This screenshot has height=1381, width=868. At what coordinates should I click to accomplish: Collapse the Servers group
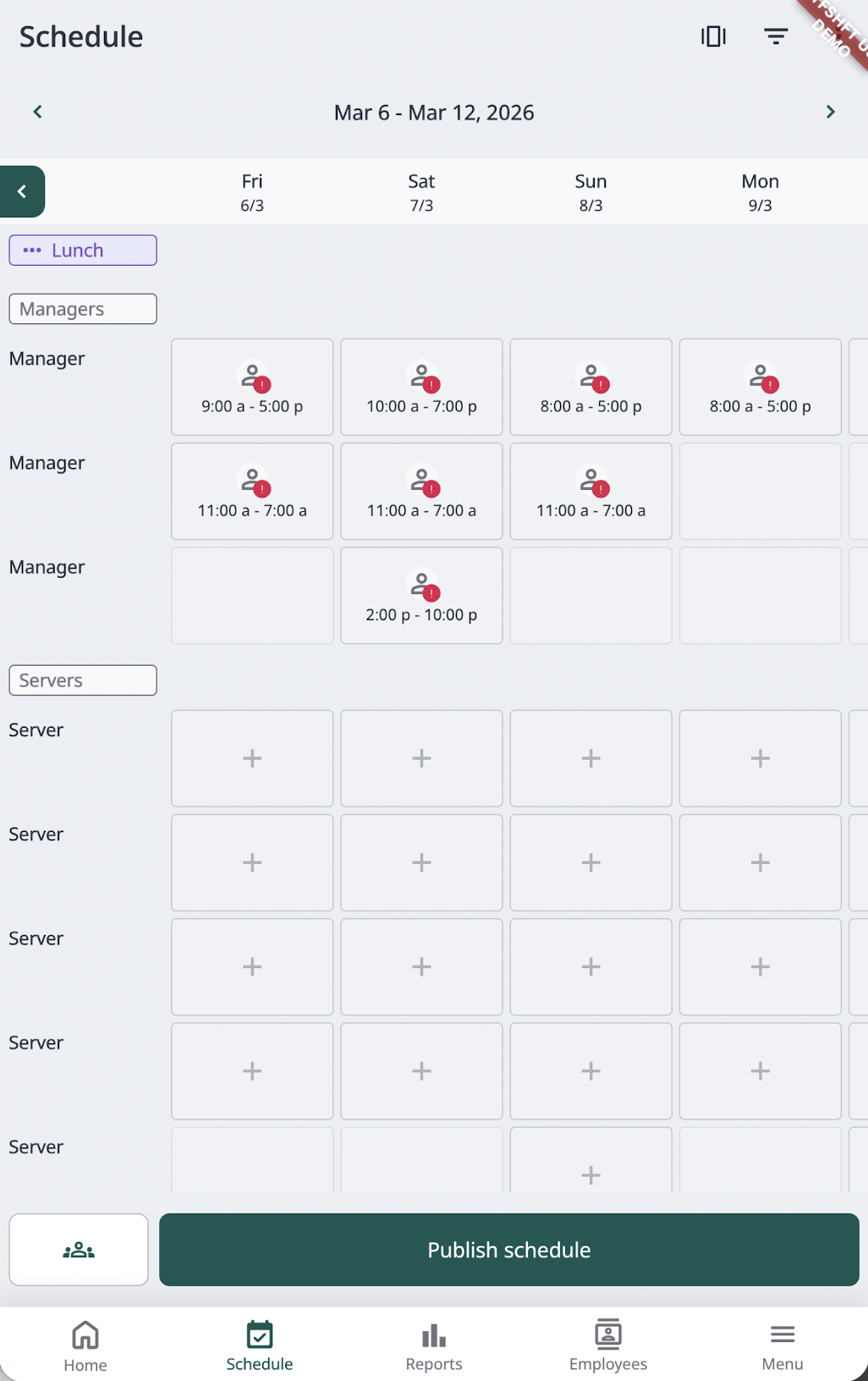coord(83,680)
